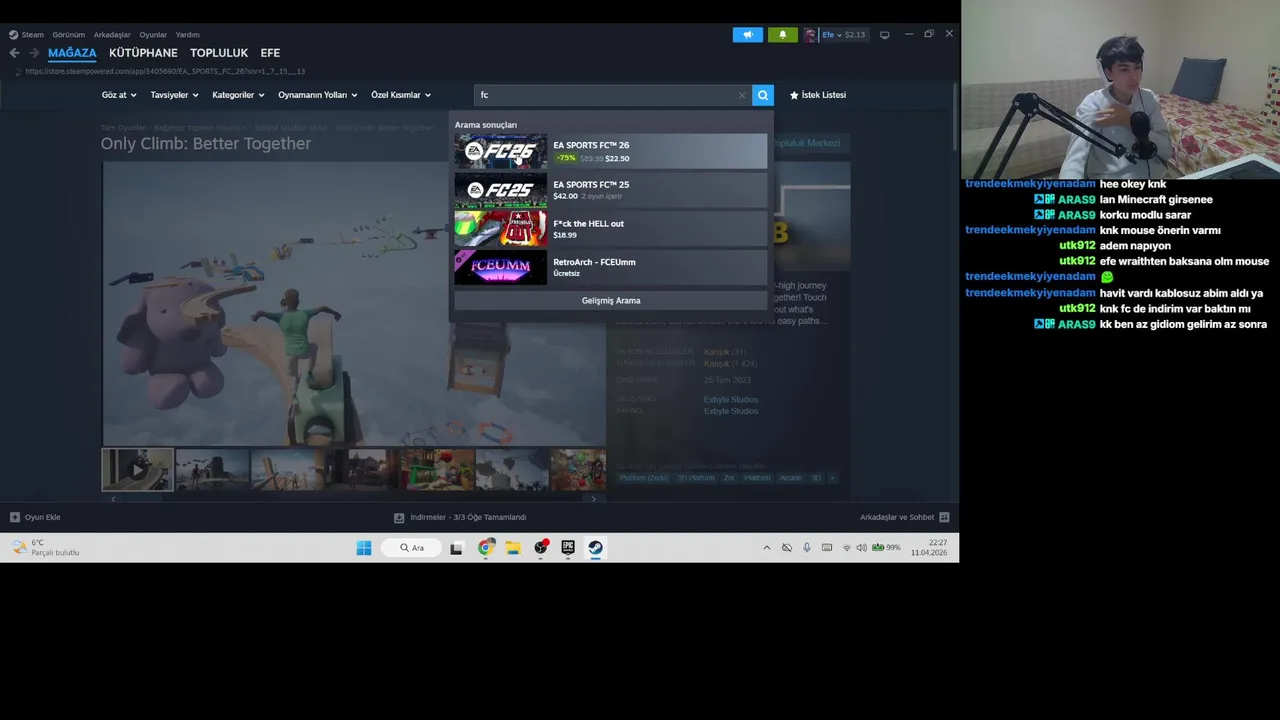Expand the Kategoriler dropdown
Viewport: 1280px width, 720px height.
[238, 95]
